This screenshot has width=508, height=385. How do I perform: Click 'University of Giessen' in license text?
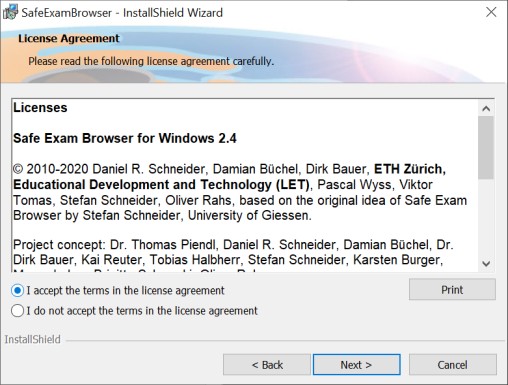248,215
